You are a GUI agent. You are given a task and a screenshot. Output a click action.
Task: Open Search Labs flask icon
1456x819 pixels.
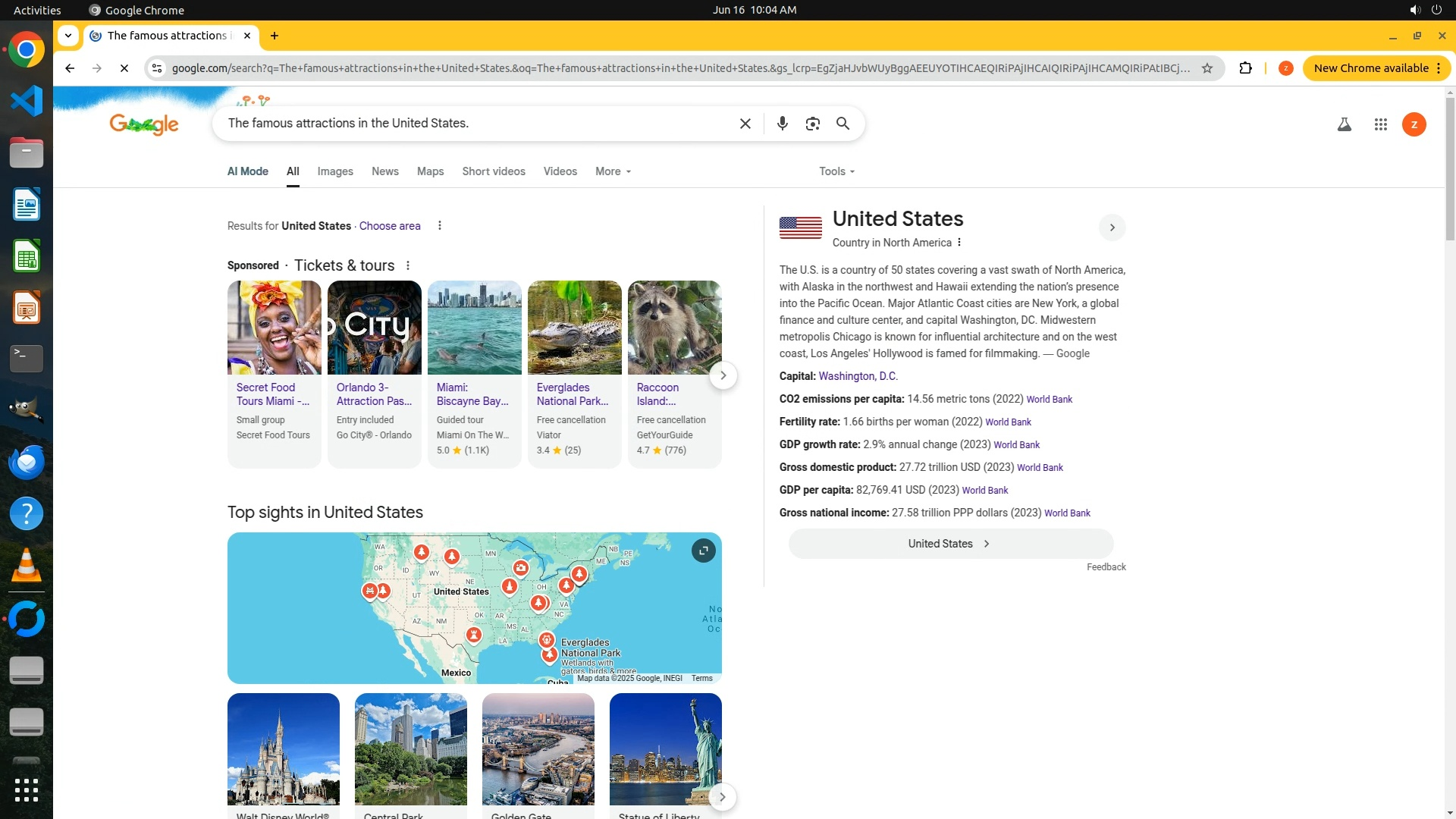(1344, 124)
